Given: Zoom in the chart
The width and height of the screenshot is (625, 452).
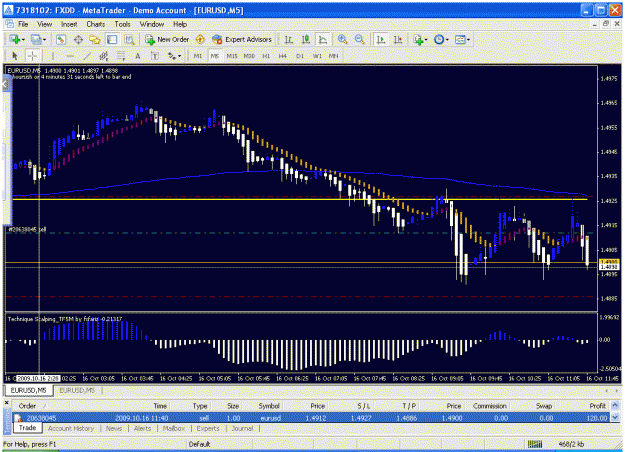Looking at the screenshot, I should click(x=342, y=39).
